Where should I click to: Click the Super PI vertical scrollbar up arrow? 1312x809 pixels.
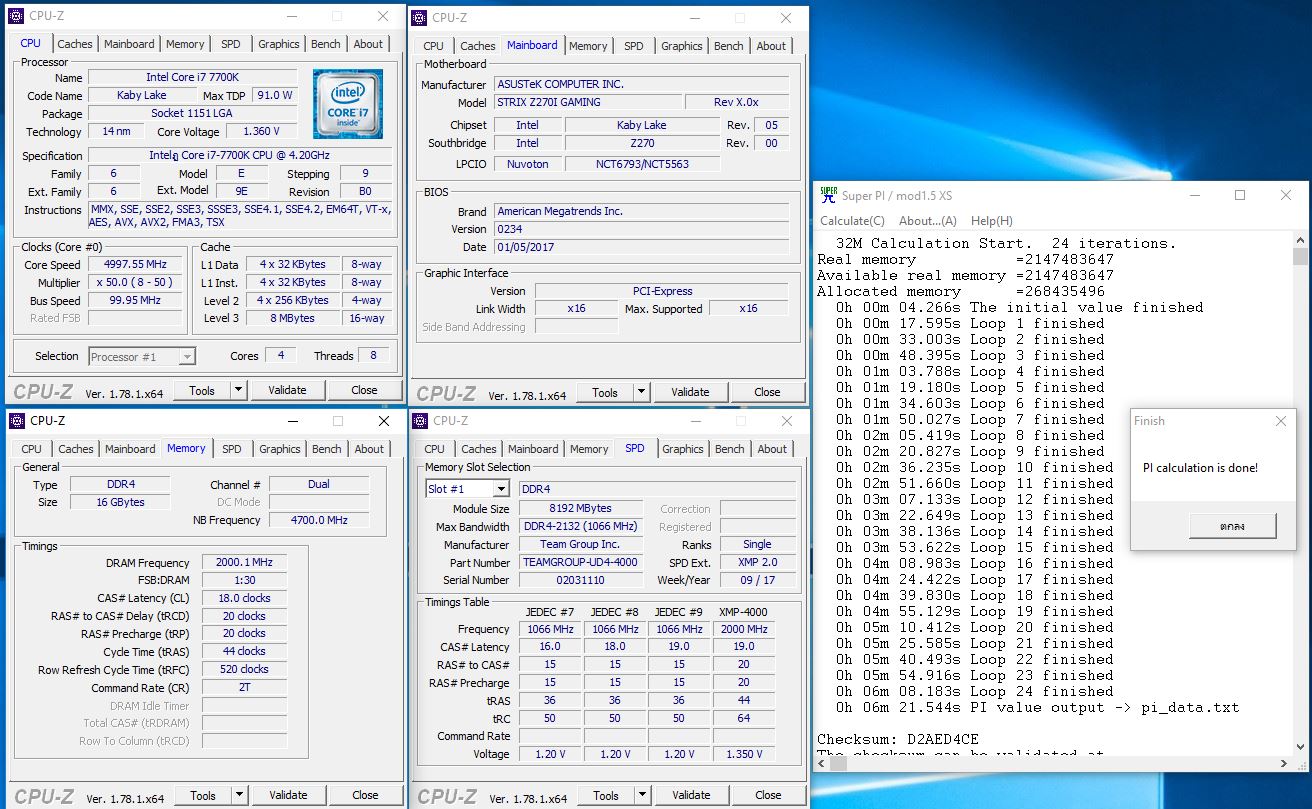pos(1299,241)
